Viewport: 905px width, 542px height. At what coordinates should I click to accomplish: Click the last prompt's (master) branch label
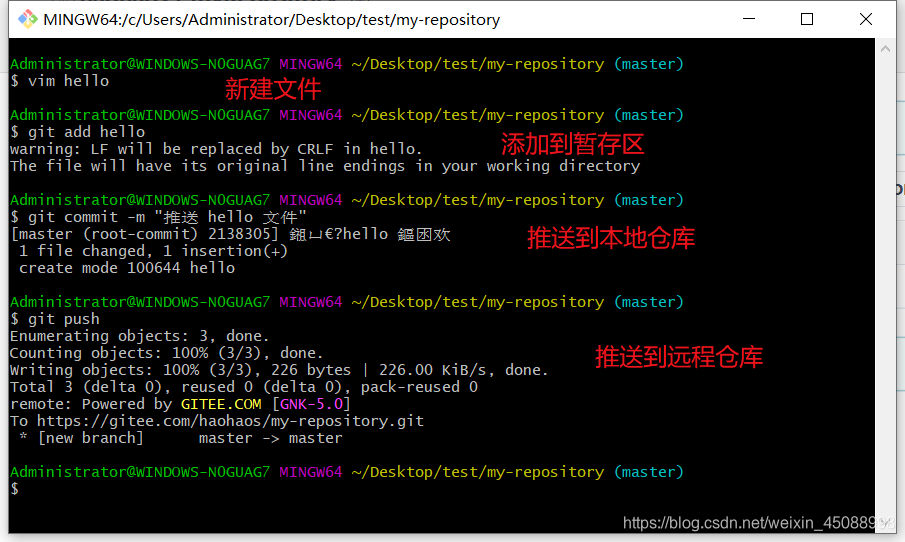click(x=649, y=472)
